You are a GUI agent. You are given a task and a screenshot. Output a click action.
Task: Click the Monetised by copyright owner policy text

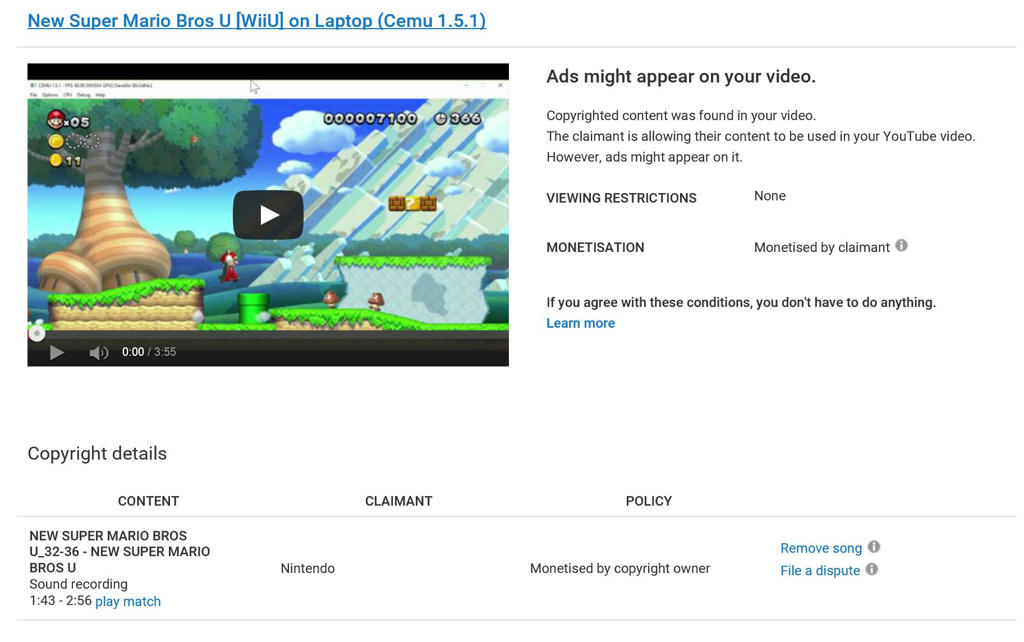[619, 567]
